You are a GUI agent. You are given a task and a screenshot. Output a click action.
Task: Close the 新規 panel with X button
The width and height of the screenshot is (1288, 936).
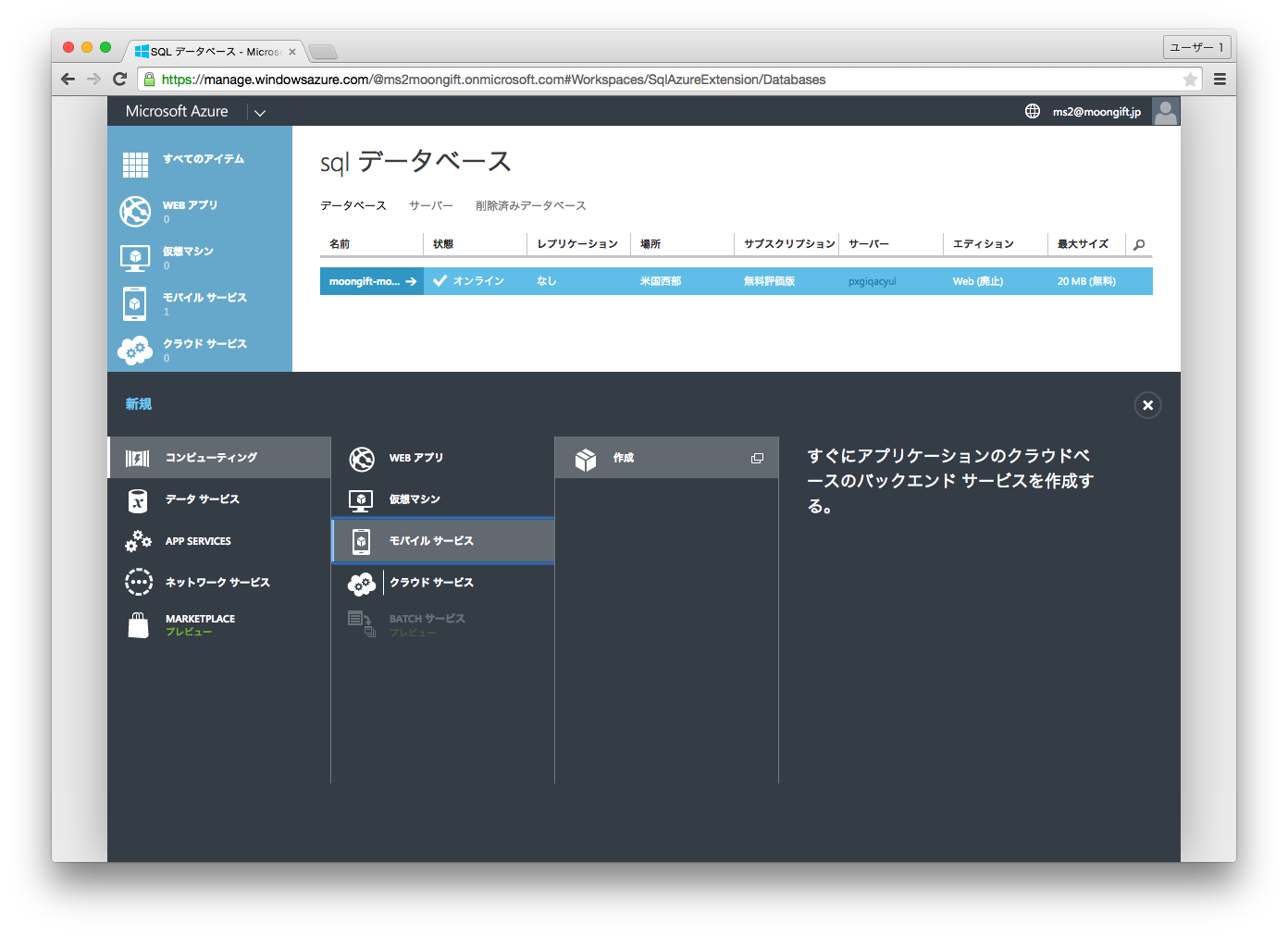tap(1147, 405)
